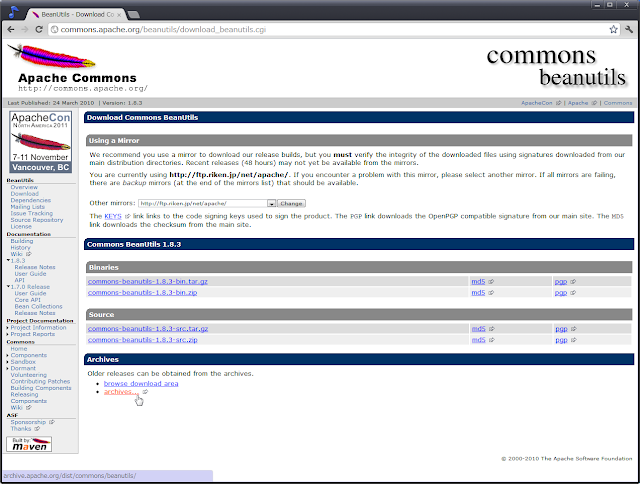
Task: Open Download in the sidebar
Action: [24, 194]
